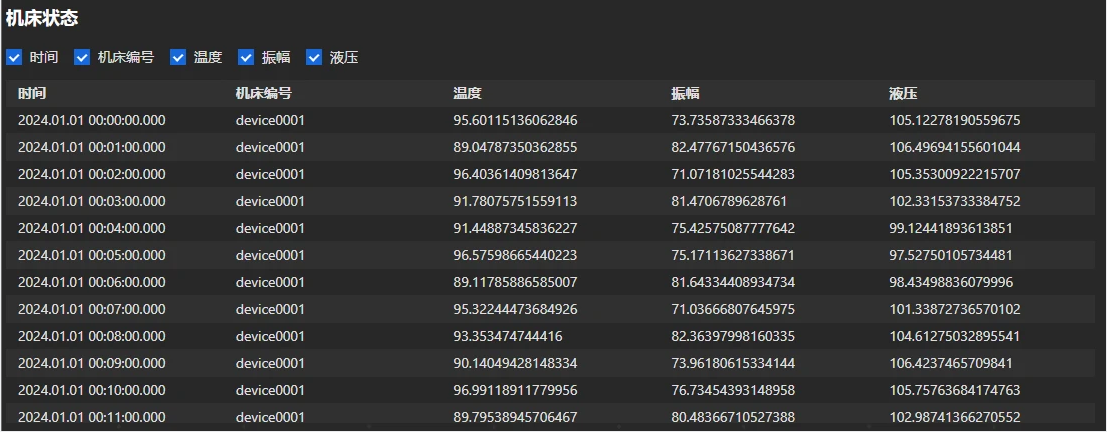Click the 机床状态 panel title
Viewport: 1107px width, 432px height.
click(x=42, y=18)
